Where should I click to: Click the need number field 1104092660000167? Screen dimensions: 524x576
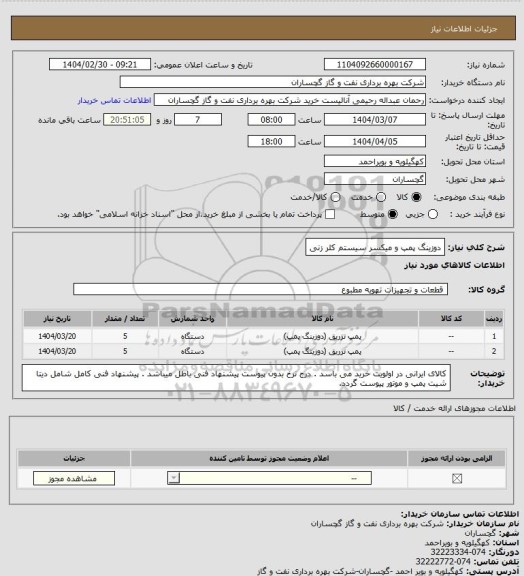coord(375,65)
